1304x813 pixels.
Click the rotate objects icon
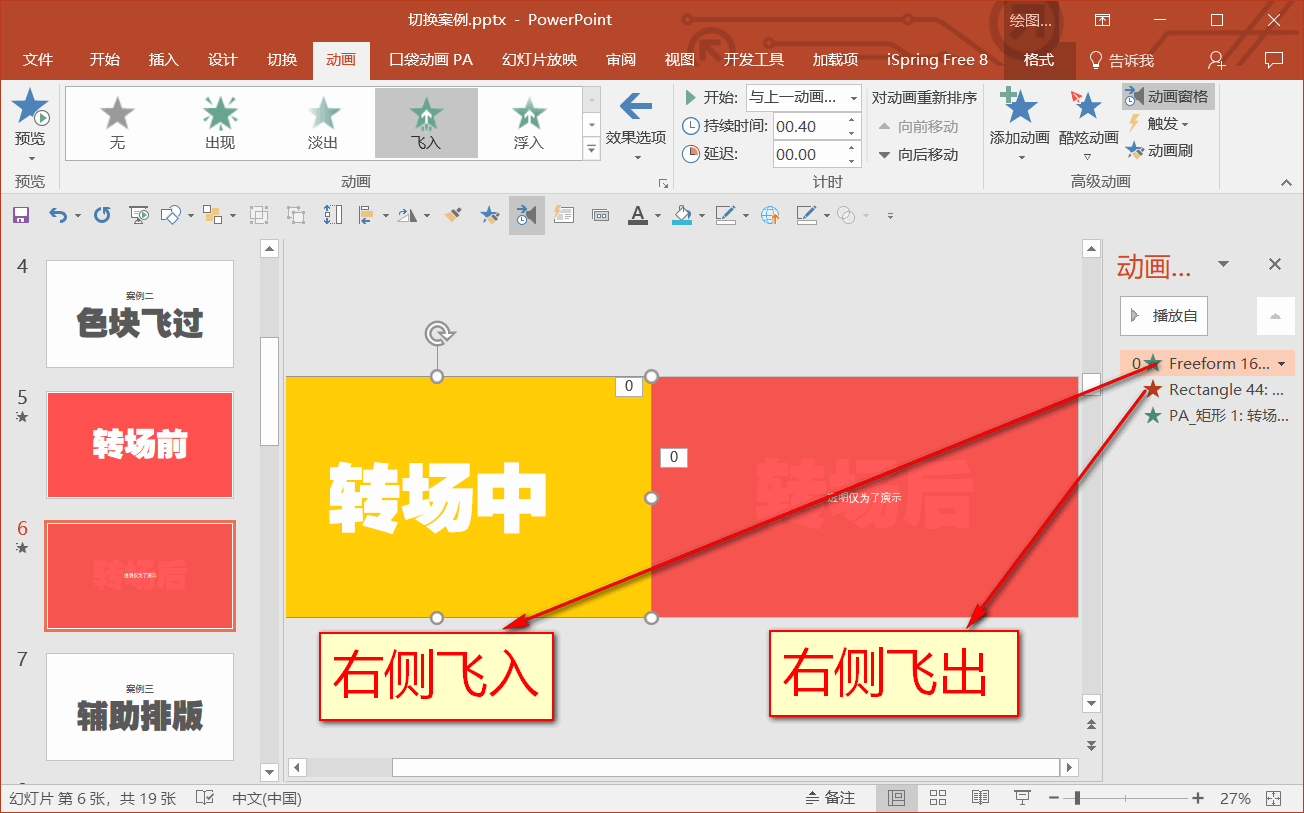[407, 215]
